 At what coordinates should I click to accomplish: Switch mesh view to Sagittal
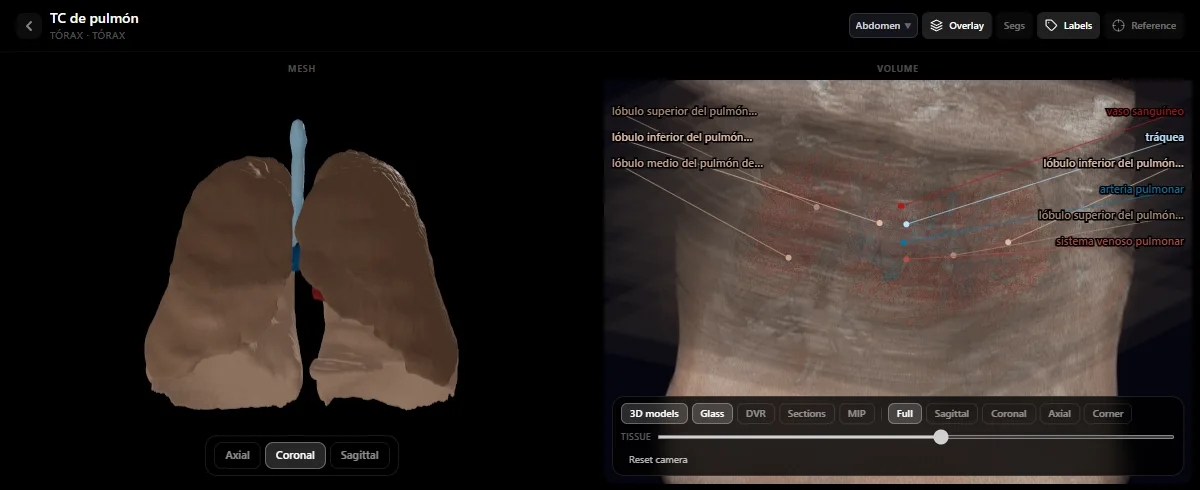pyautogui.click(x=360, y=455)
